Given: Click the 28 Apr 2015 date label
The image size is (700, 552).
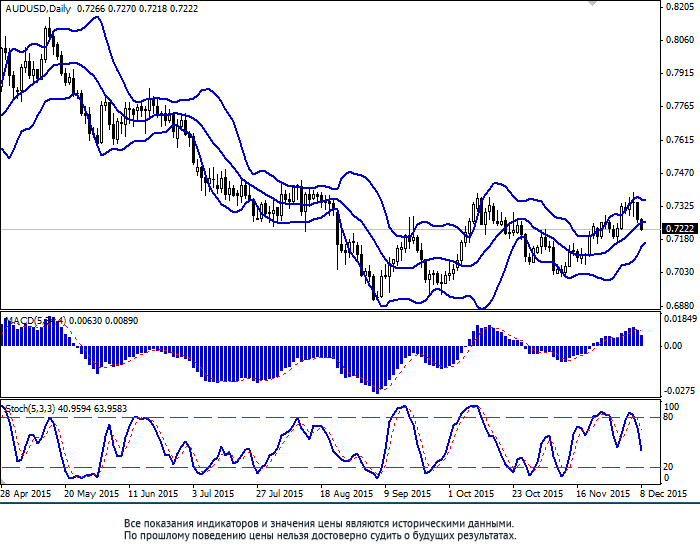Looking at the screenshot, I should (25, 494).
